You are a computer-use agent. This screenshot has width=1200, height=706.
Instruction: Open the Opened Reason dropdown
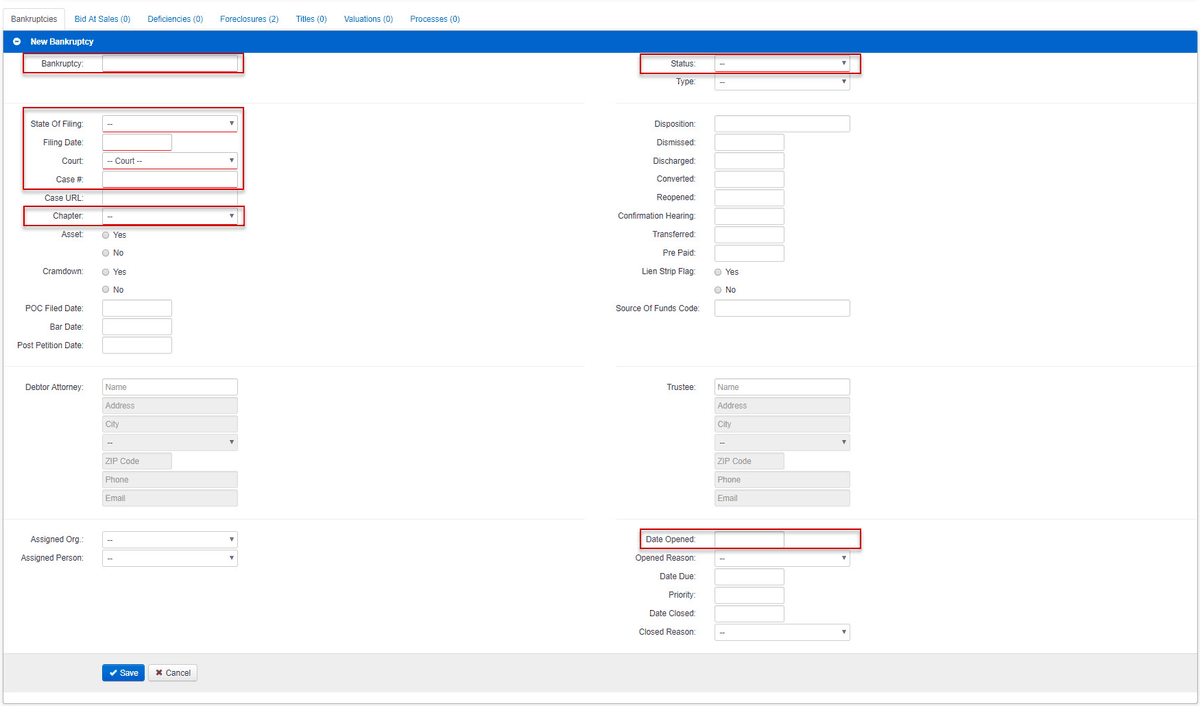(782, 558)
